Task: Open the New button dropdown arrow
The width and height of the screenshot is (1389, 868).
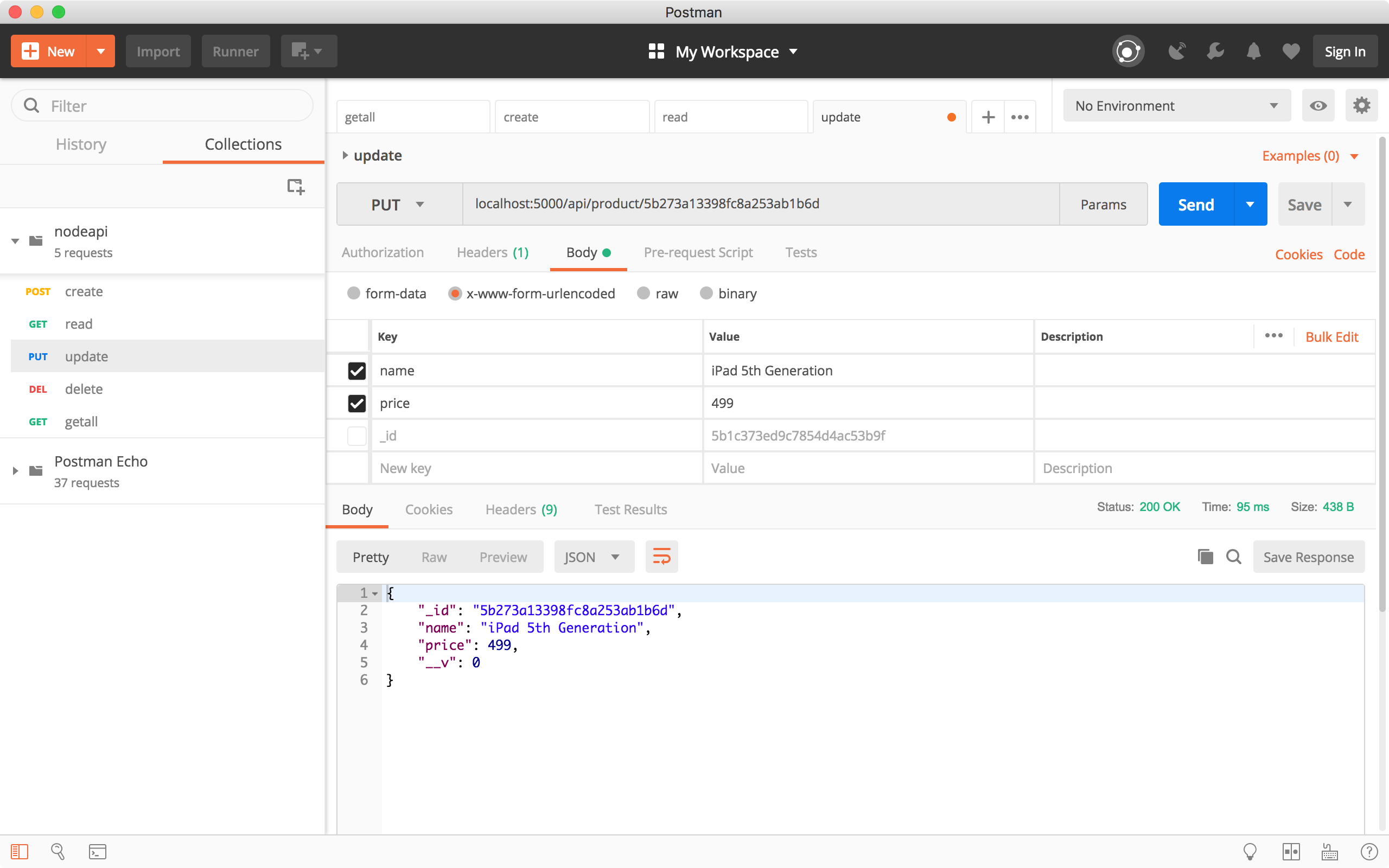Action: pos(100,52)
